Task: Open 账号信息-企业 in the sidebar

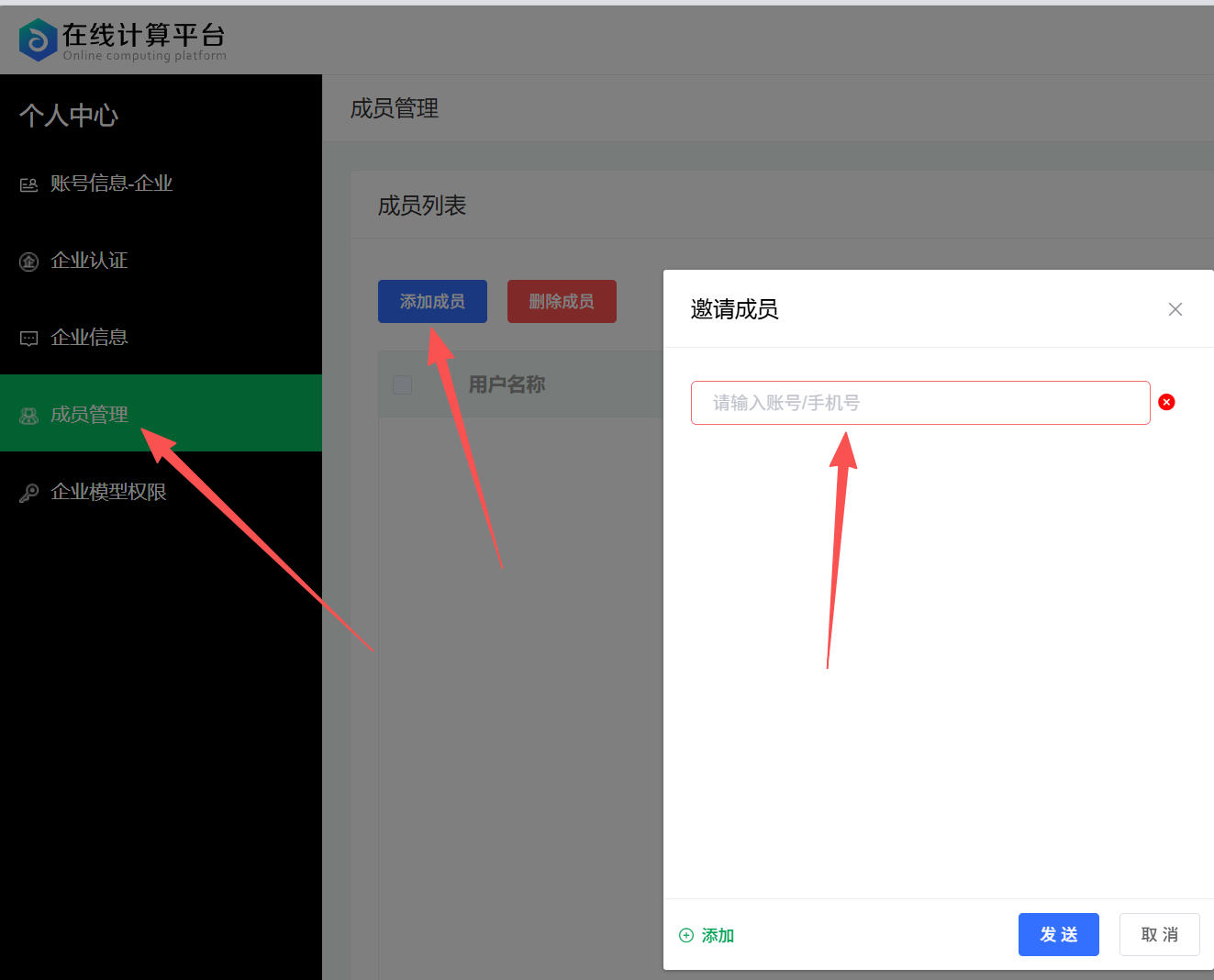Action: [111, 184]
